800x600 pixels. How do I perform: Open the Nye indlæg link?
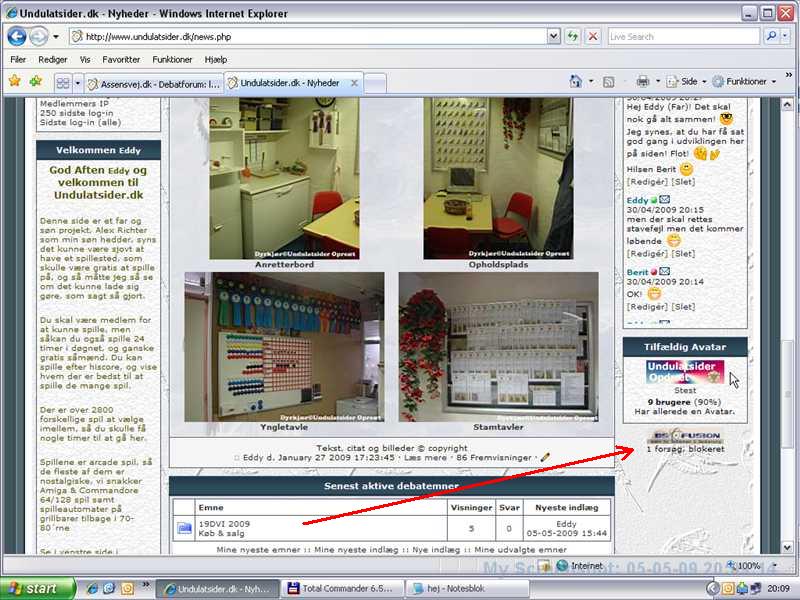(x=436, y=549)
